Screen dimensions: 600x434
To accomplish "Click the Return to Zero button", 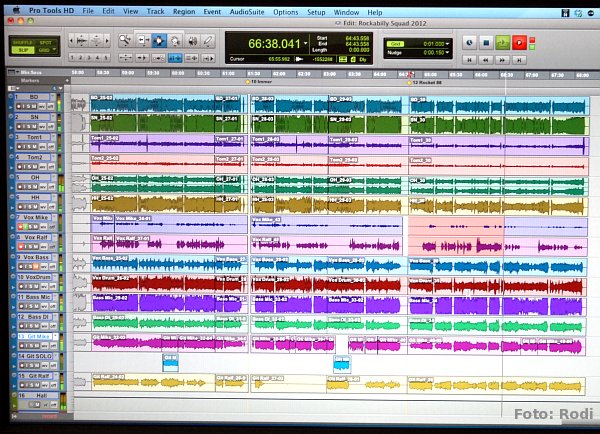I will click(470, 60).
